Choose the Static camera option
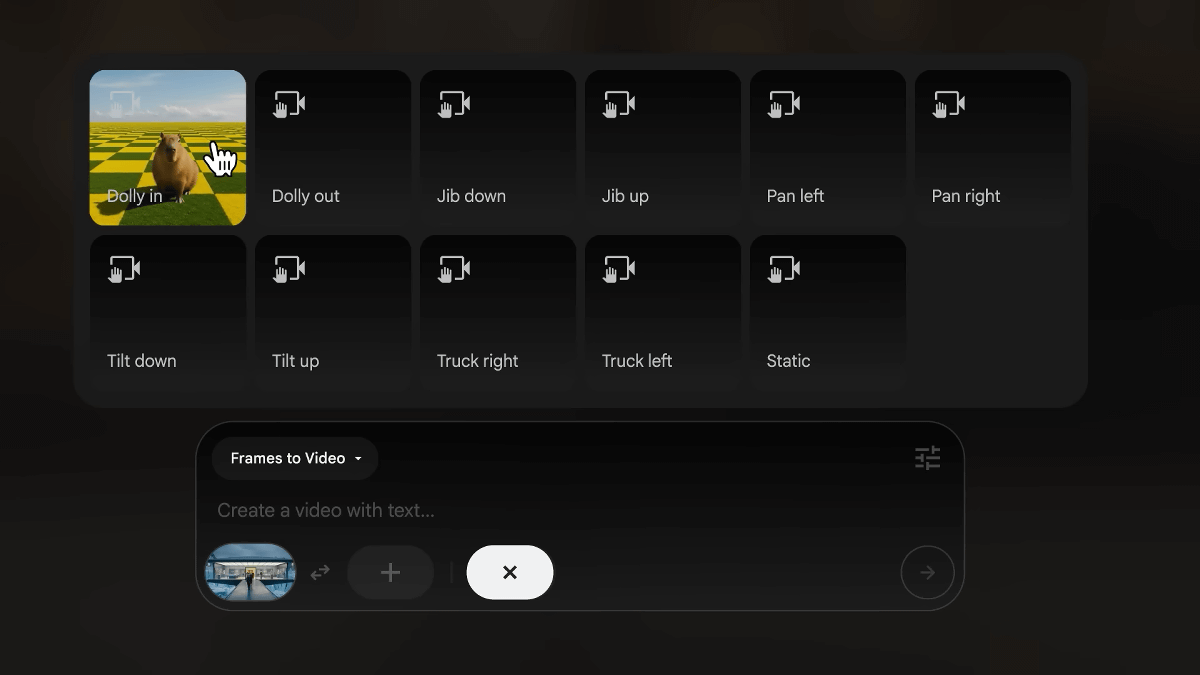 coord(828,313)
